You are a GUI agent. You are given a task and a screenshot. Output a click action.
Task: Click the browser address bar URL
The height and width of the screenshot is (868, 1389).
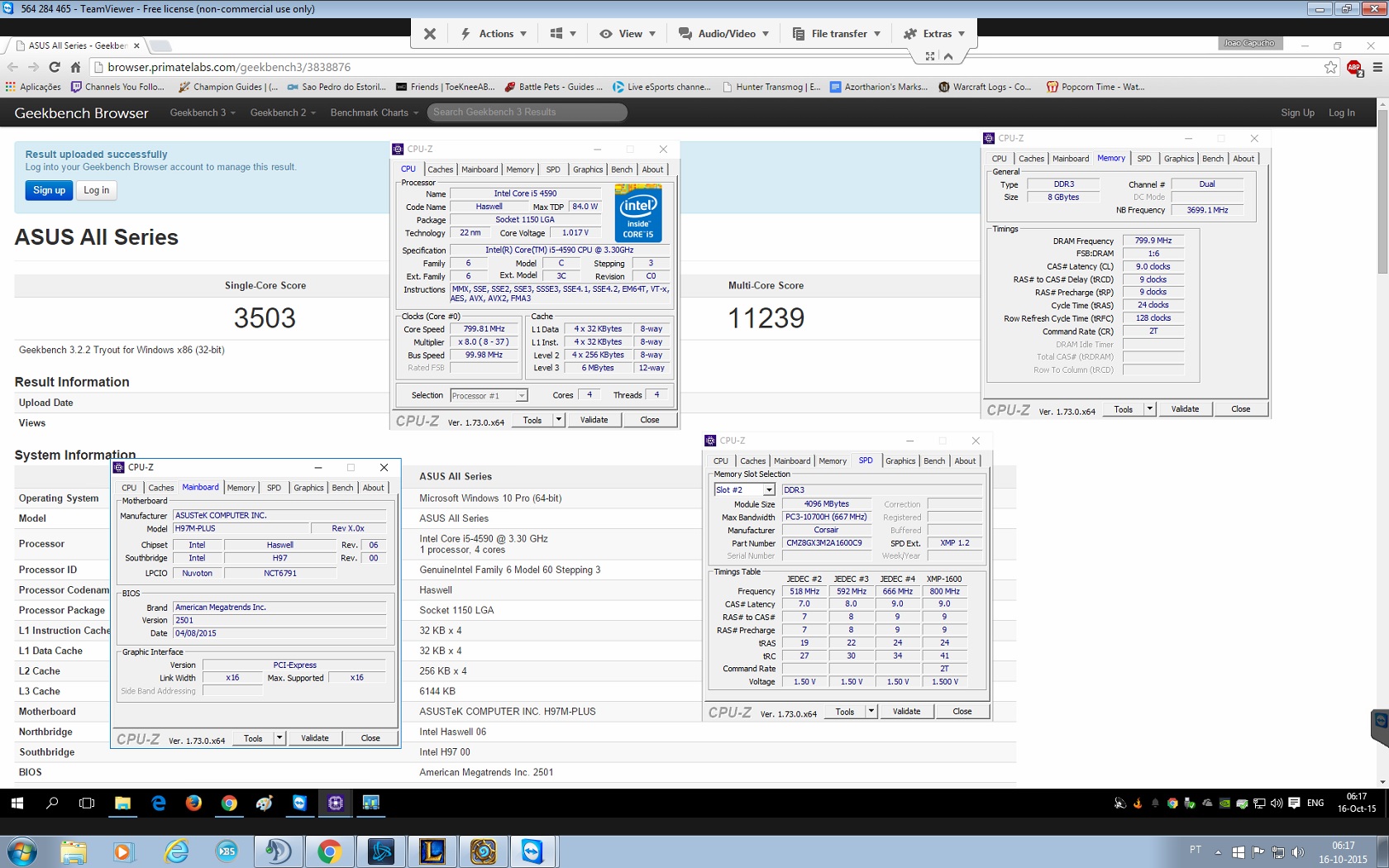pos(229,67)
